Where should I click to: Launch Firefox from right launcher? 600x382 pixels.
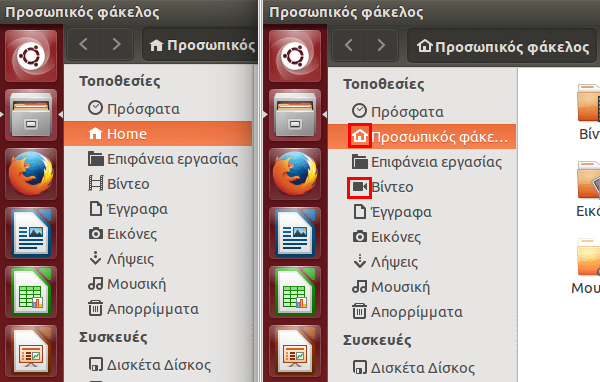(295, 174)
